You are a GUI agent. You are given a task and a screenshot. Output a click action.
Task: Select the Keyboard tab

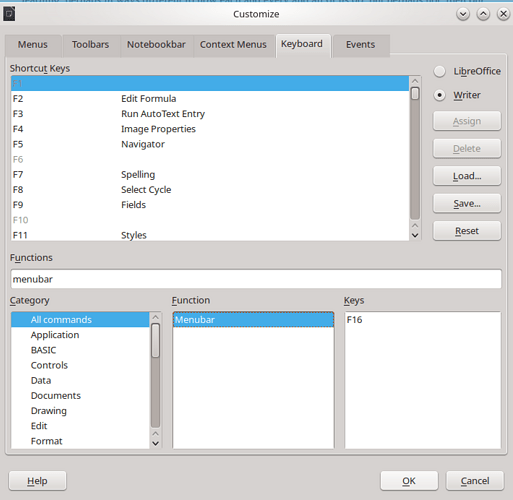pos(302,45)
